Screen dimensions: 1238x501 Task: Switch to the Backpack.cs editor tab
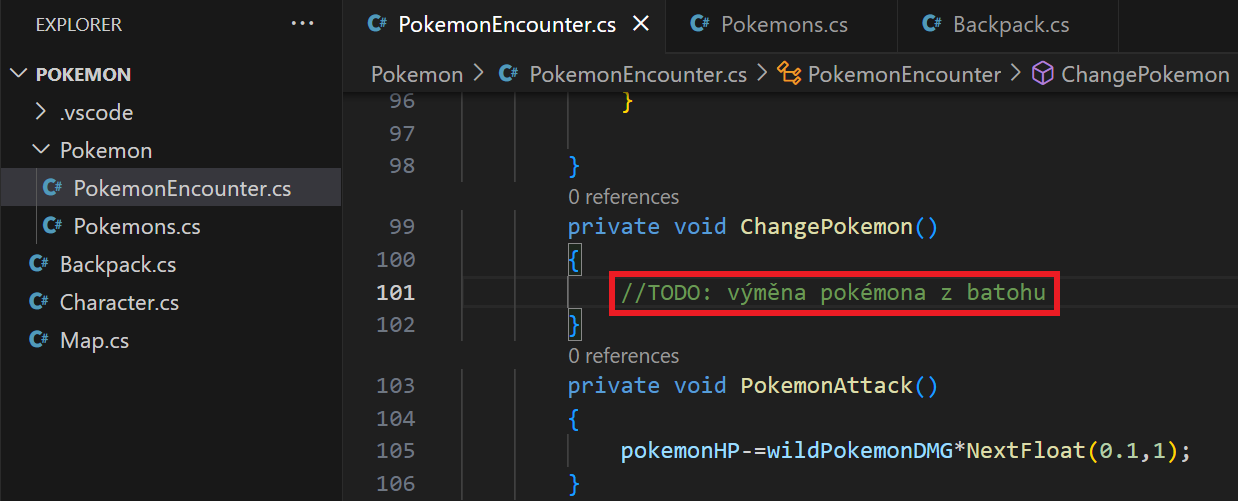(1011, 24)
